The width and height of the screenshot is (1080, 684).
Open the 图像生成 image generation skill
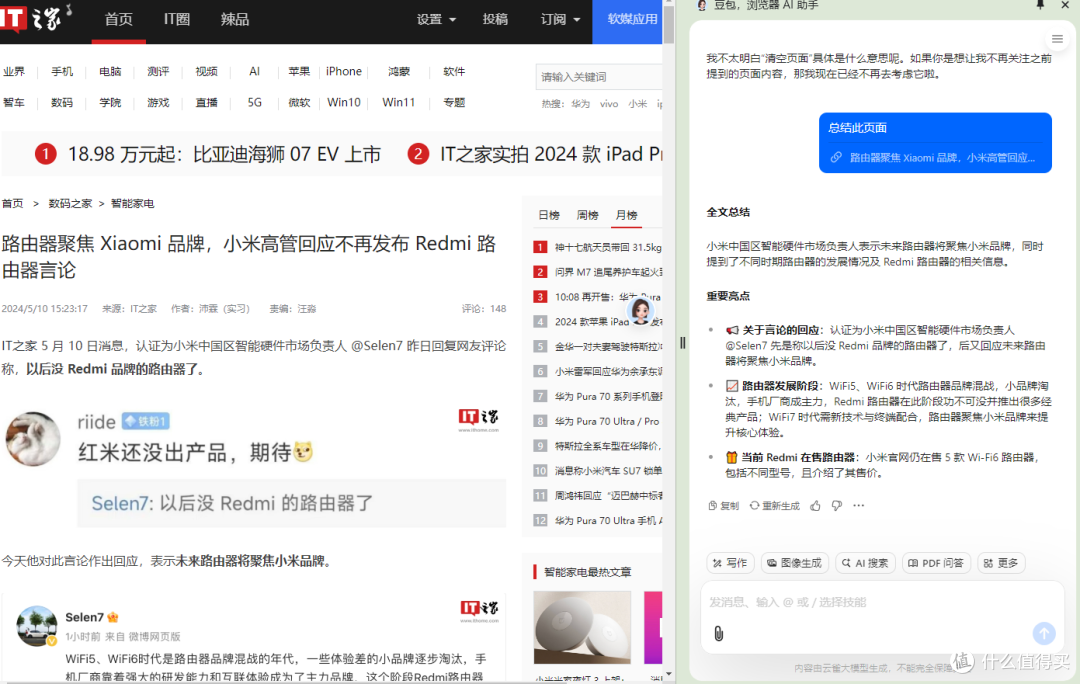795,563
